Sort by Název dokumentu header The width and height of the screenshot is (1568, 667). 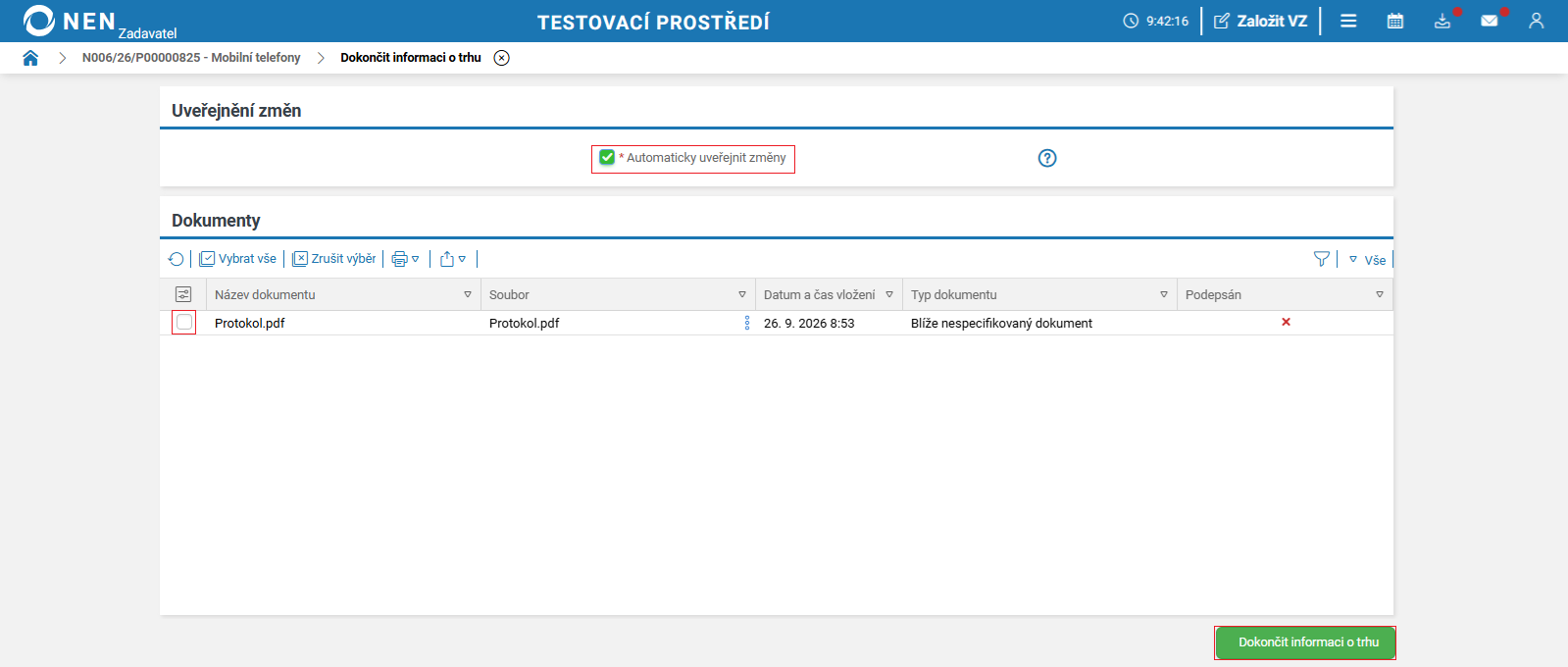[265, 294]
